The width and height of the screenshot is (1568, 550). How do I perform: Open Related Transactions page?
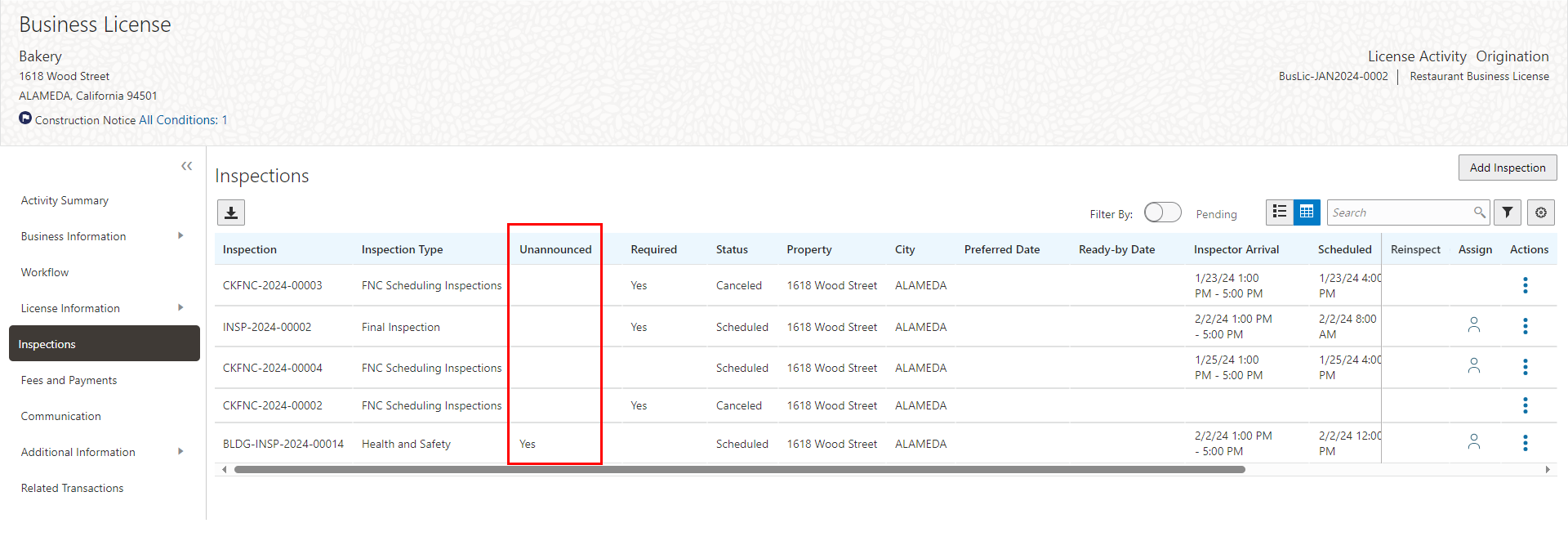click(72, 488)
